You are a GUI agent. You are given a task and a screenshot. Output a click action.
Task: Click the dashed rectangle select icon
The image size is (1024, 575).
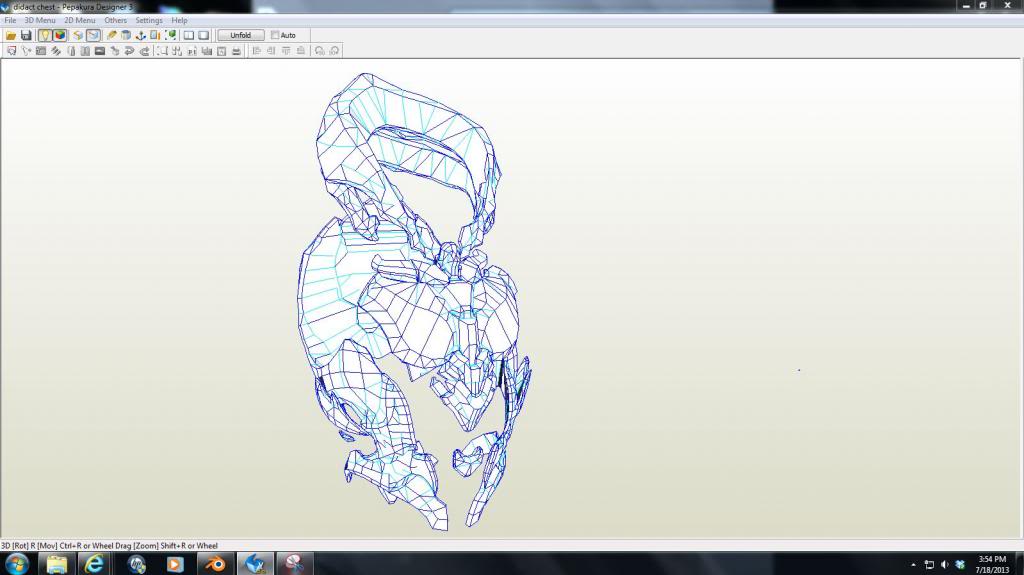coord(162,51)
